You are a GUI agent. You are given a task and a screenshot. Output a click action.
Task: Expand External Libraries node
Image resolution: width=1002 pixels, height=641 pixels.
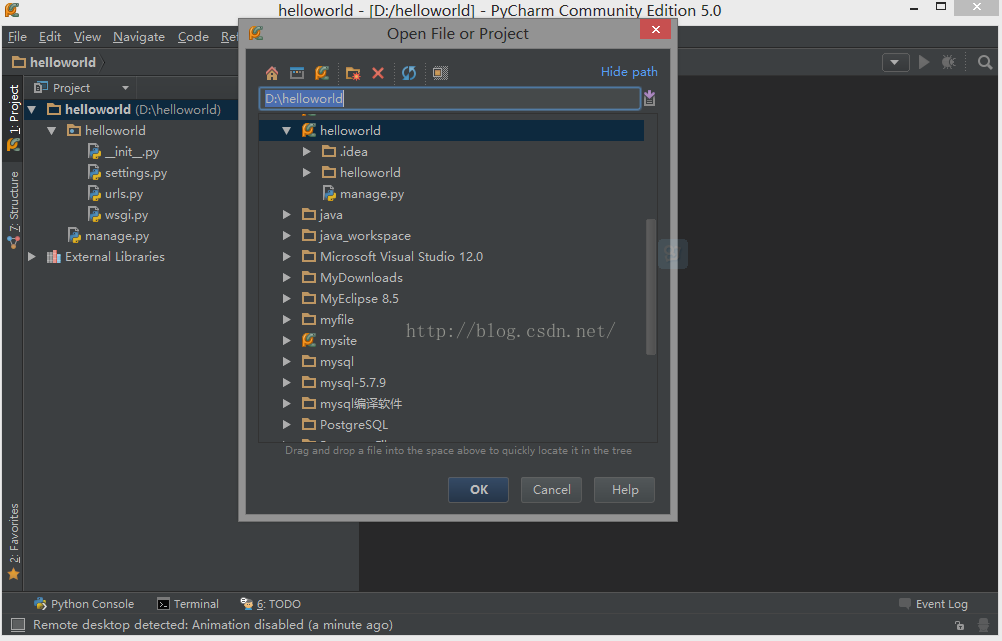click(31, 256)
